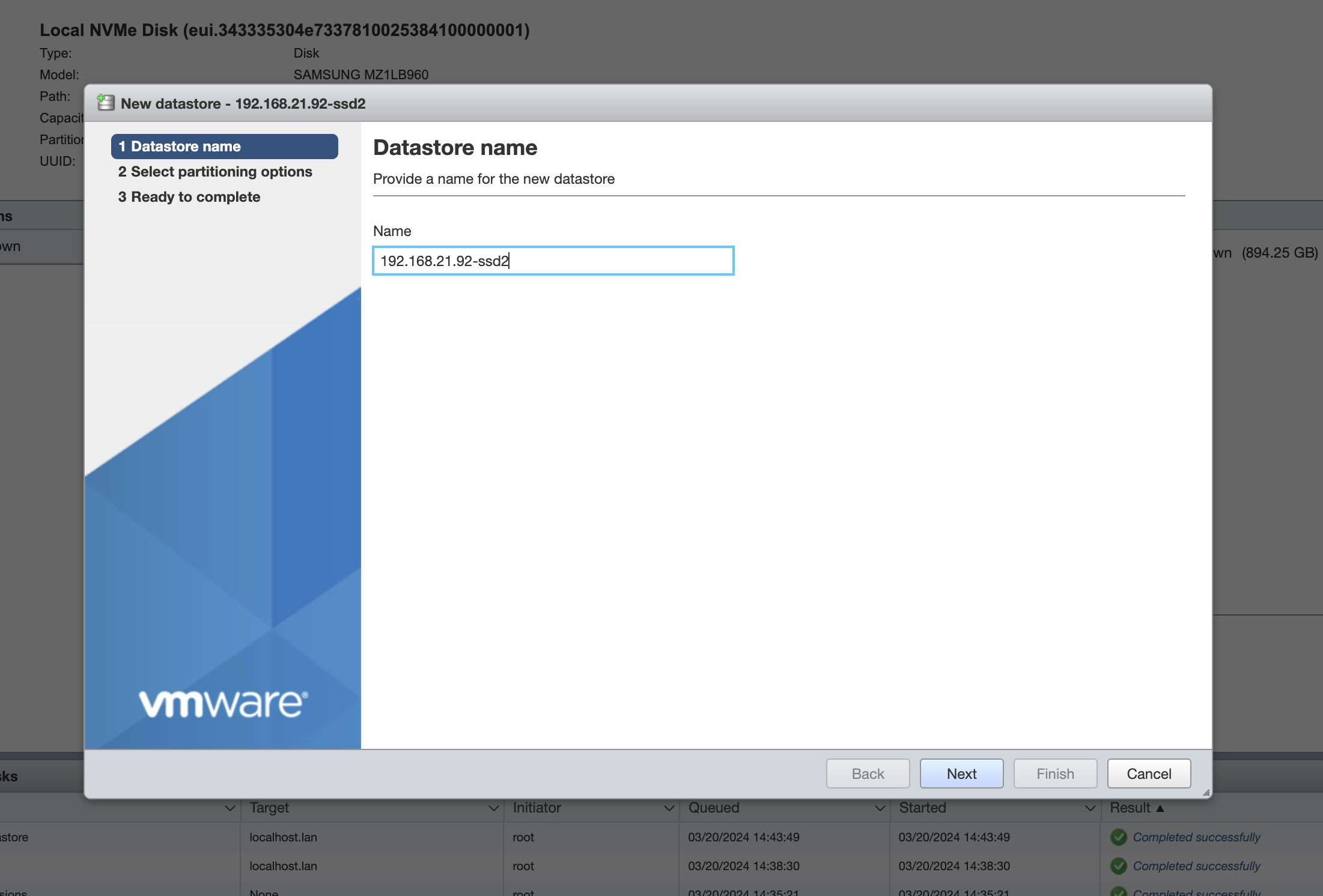Click the sort triangle in the Result column header
This screenshot has width=1323, height=896.
(1161, 808)
